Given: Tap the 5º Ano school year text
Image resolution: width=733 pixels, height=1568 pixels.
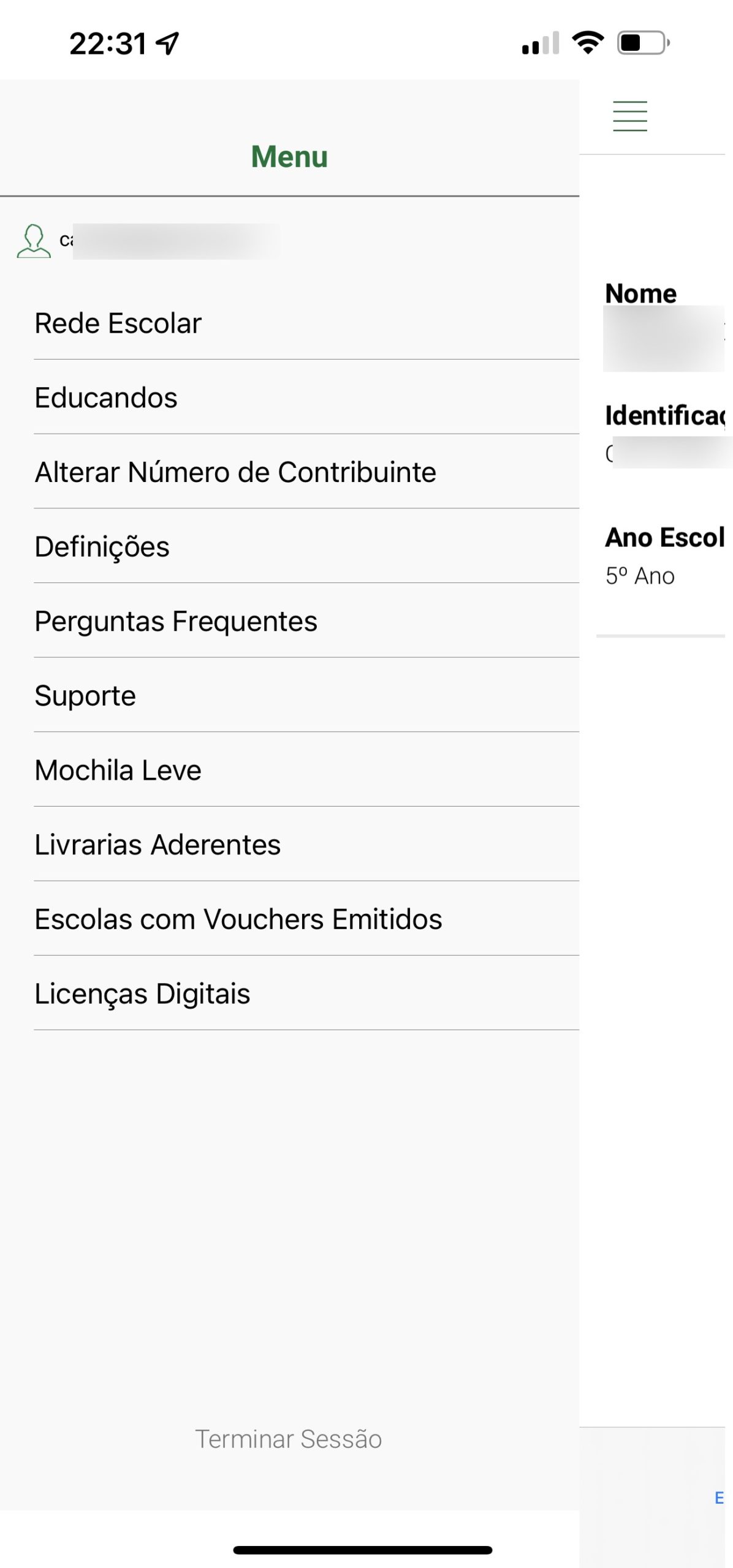Looking at the screenshot, I should tap(640, 576).
